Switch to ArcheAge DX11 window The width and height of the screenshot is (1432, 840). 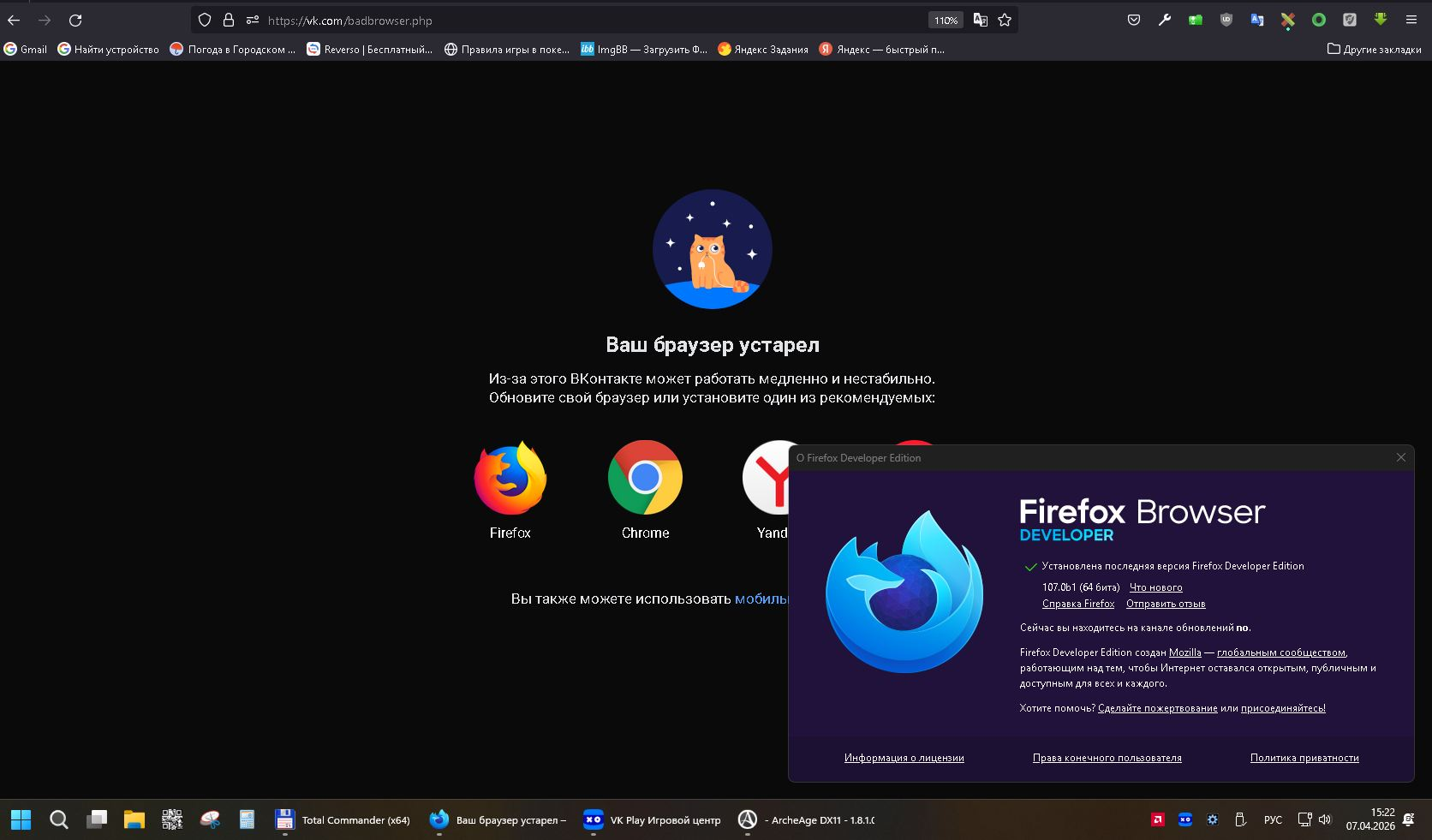807,820
